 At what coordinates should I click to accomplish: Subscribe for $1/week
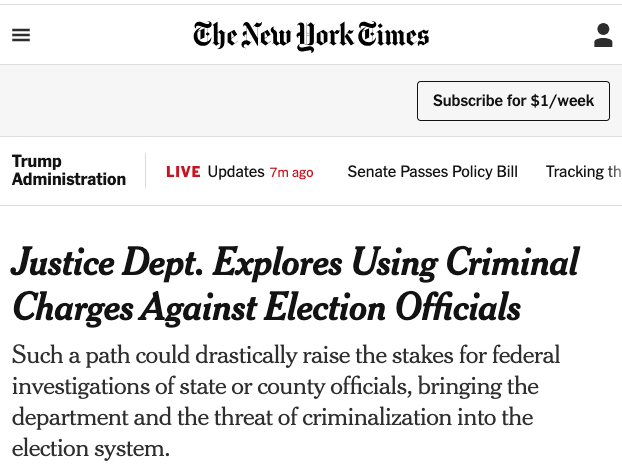tap(513, 101)
